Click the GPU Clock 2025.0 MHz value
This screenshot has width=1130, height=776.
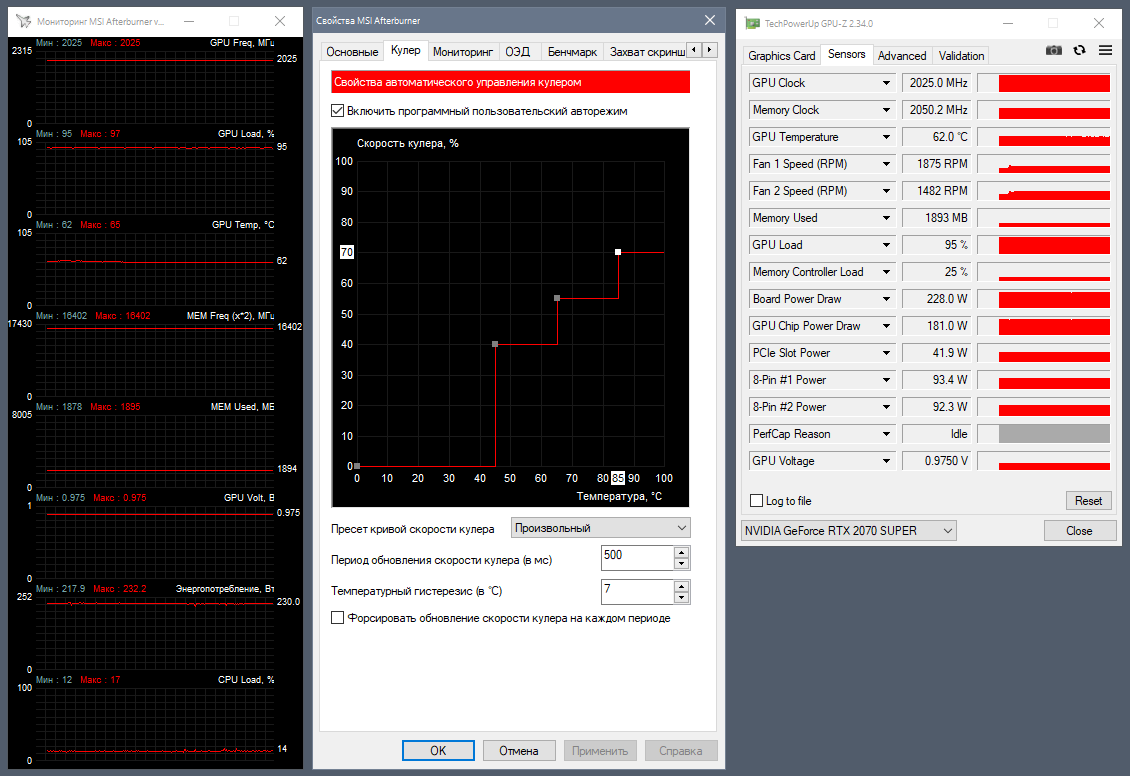936,83
